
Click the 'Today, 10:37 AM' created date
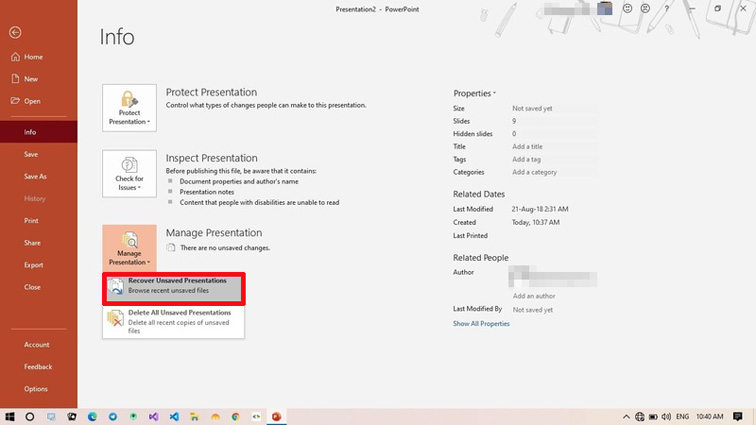coord(535,222)
